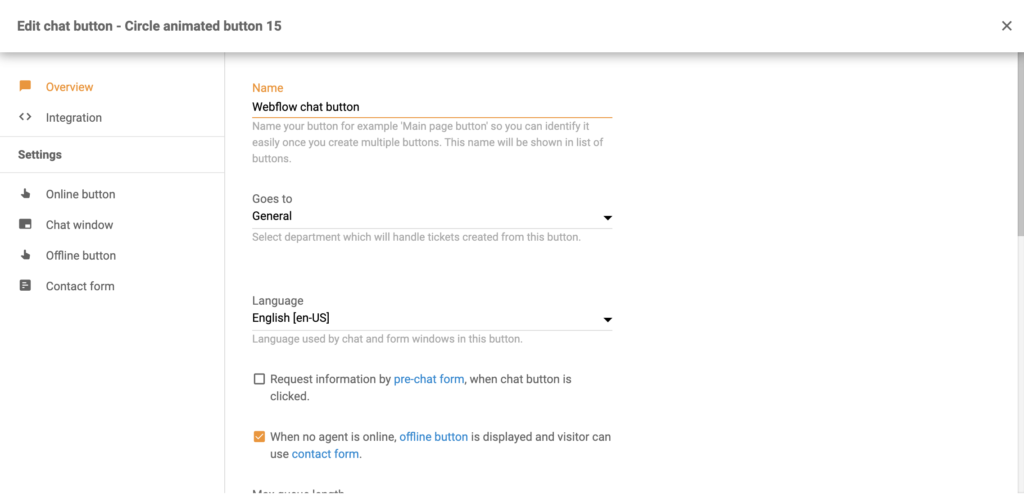Click the Overview chat bubble icon

(25, 87)
